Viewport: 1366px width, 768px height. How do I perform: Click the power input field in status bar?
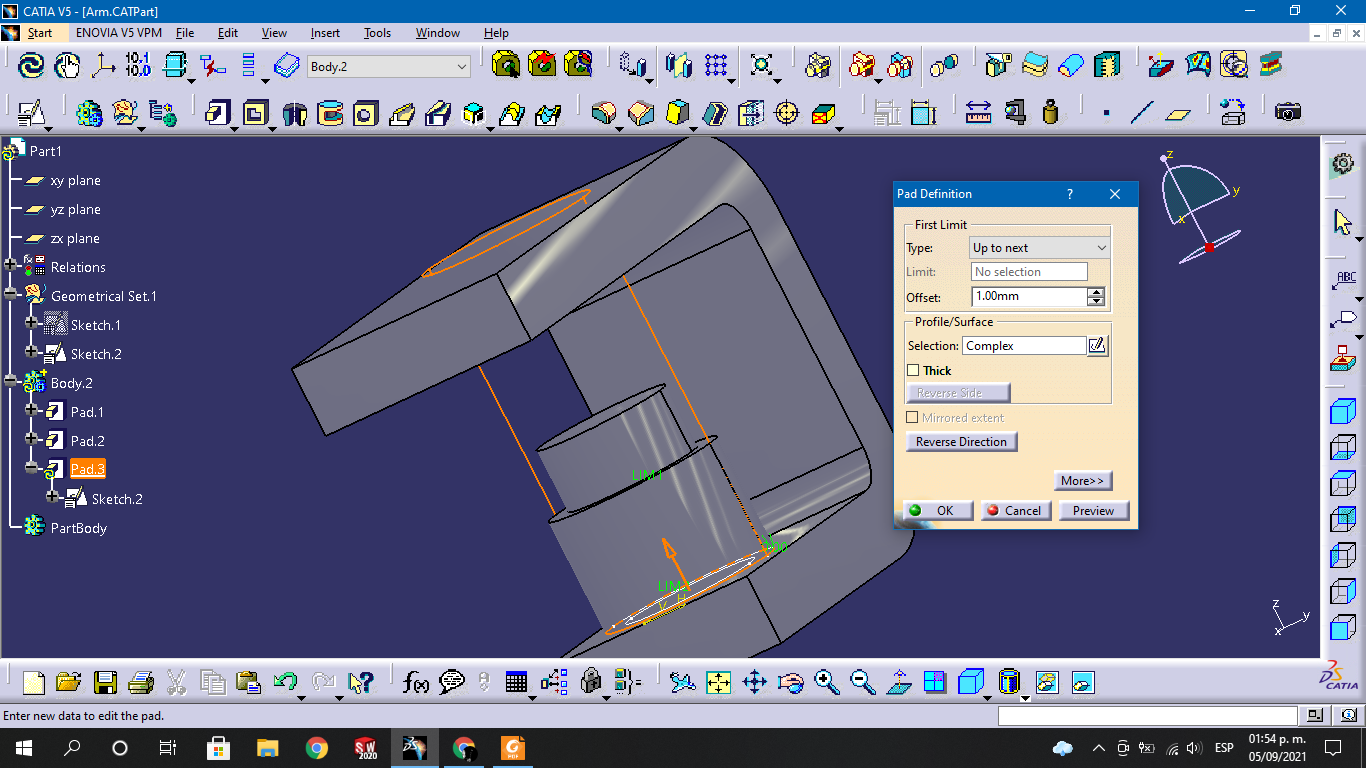1148,715
